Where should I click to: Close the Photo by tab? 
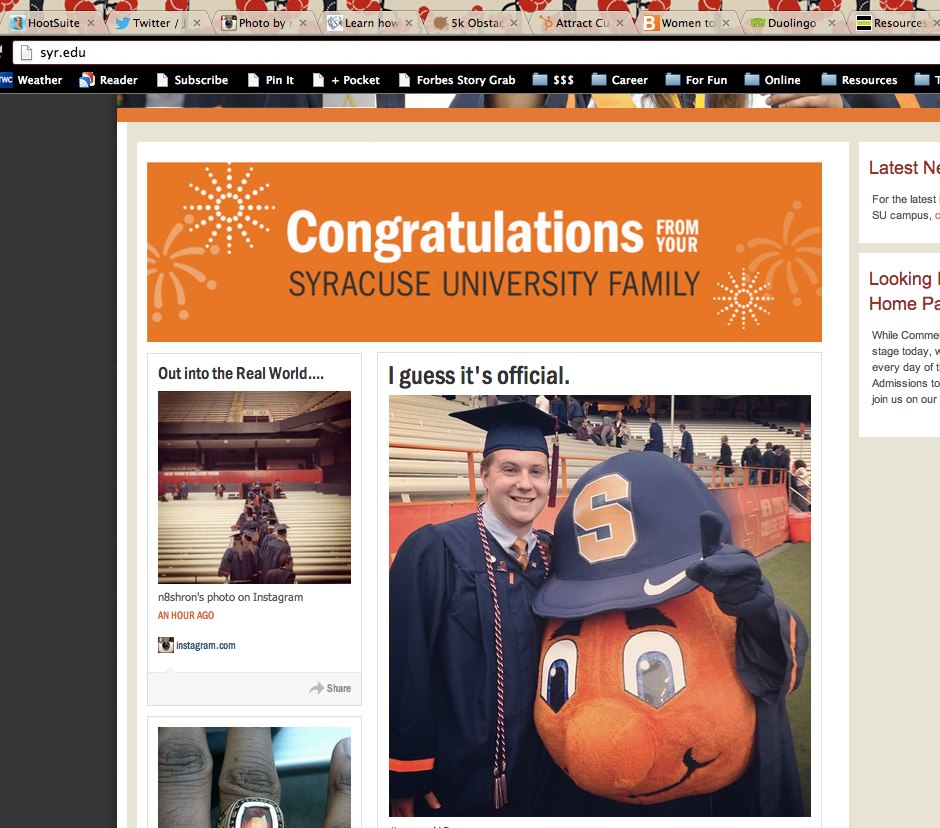click(x=303, y=23)
